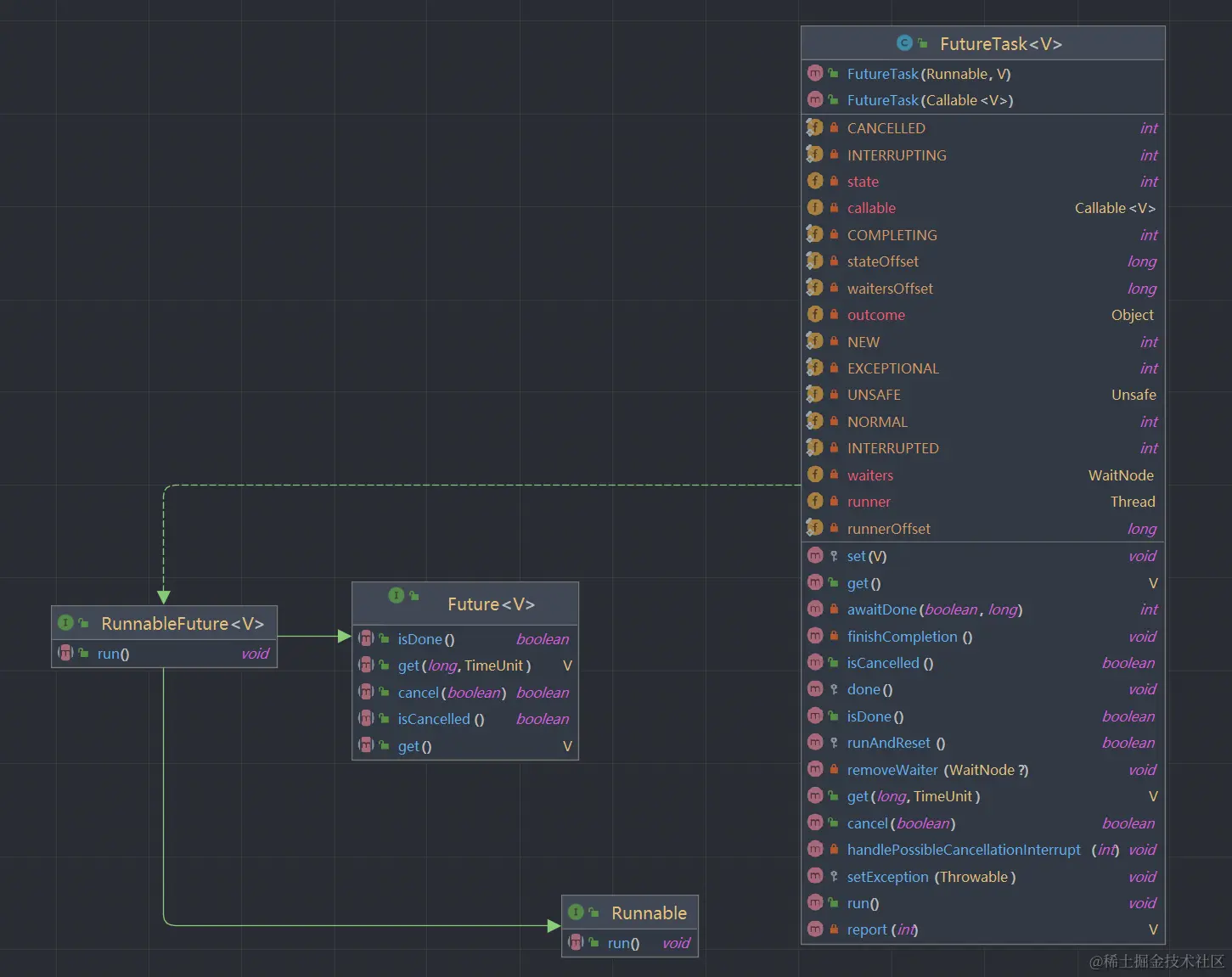Select run() in the FutureTask node

click(863, 903)
